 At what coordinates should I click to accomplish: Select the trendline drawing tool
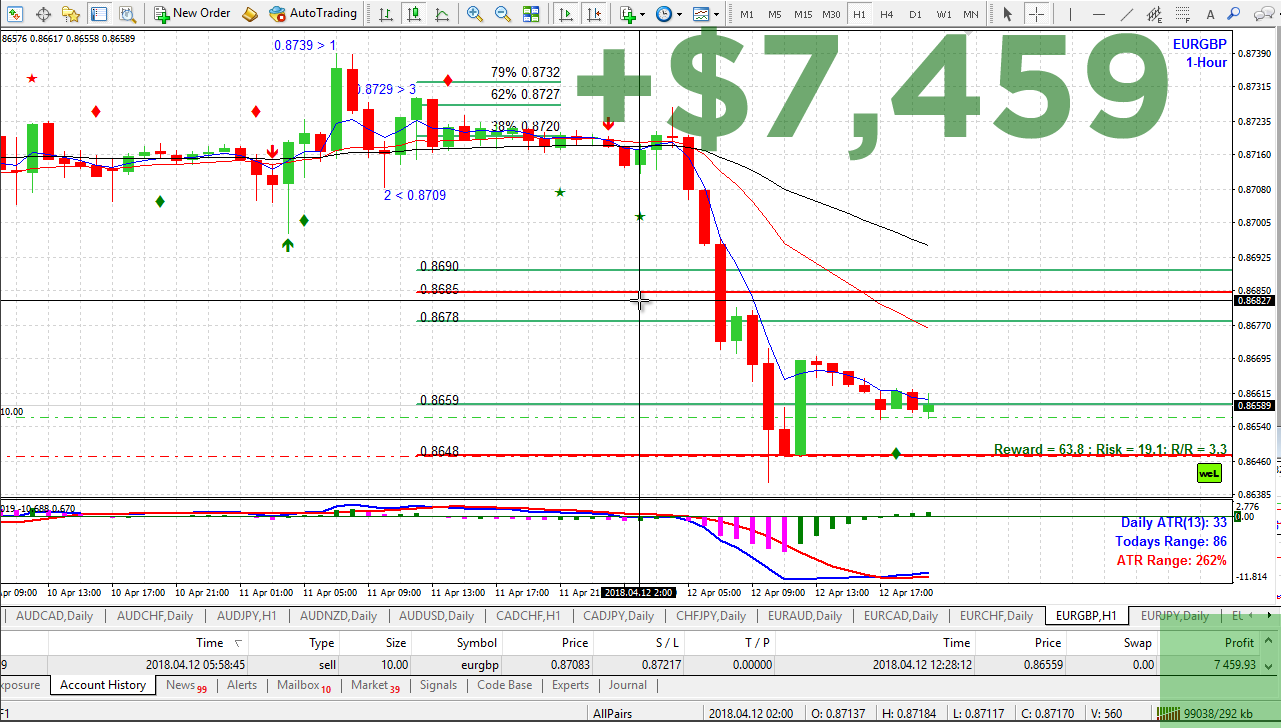1127,14
